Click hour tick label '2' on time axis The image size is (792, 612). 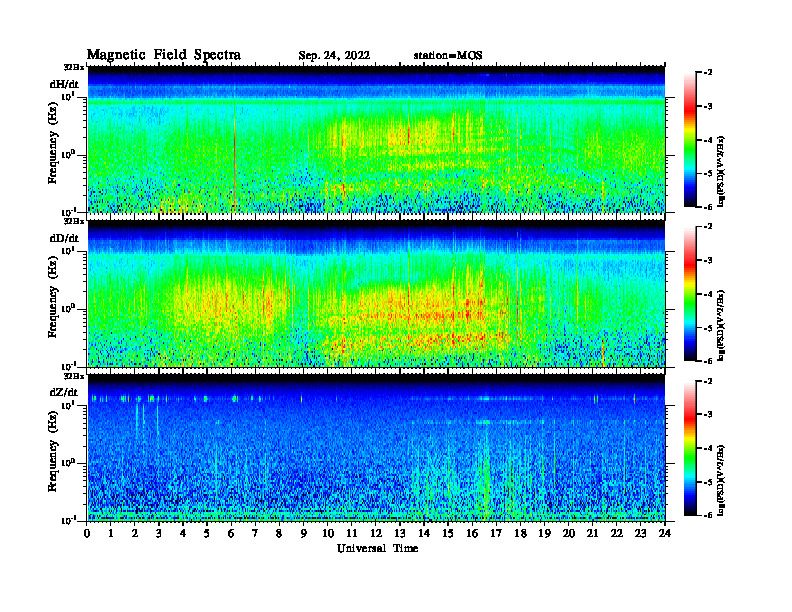pos(135,533)
